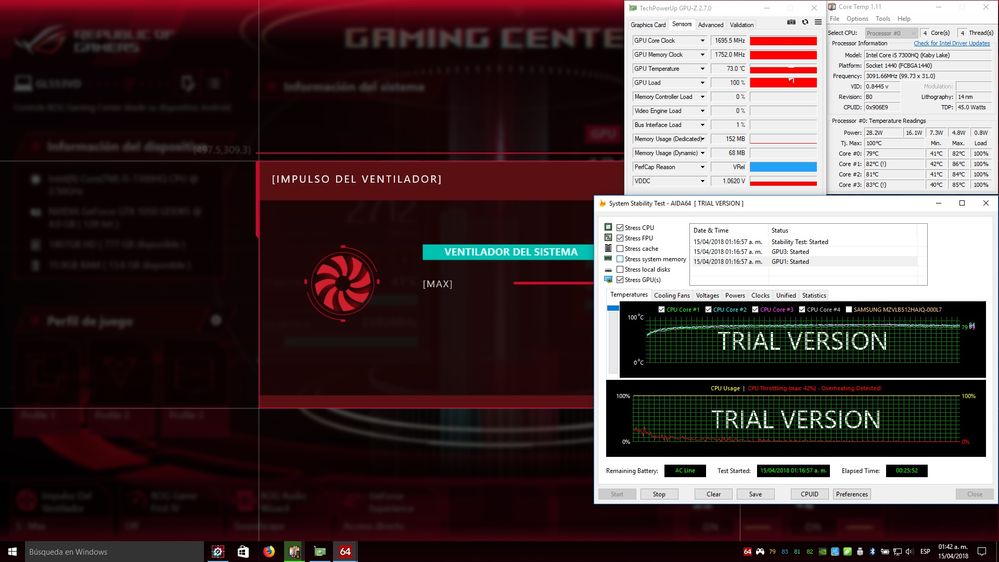The height and width of the screenshot is (562, 999).
Task: Open Core Temp Options menu
Action: [857, 18]
